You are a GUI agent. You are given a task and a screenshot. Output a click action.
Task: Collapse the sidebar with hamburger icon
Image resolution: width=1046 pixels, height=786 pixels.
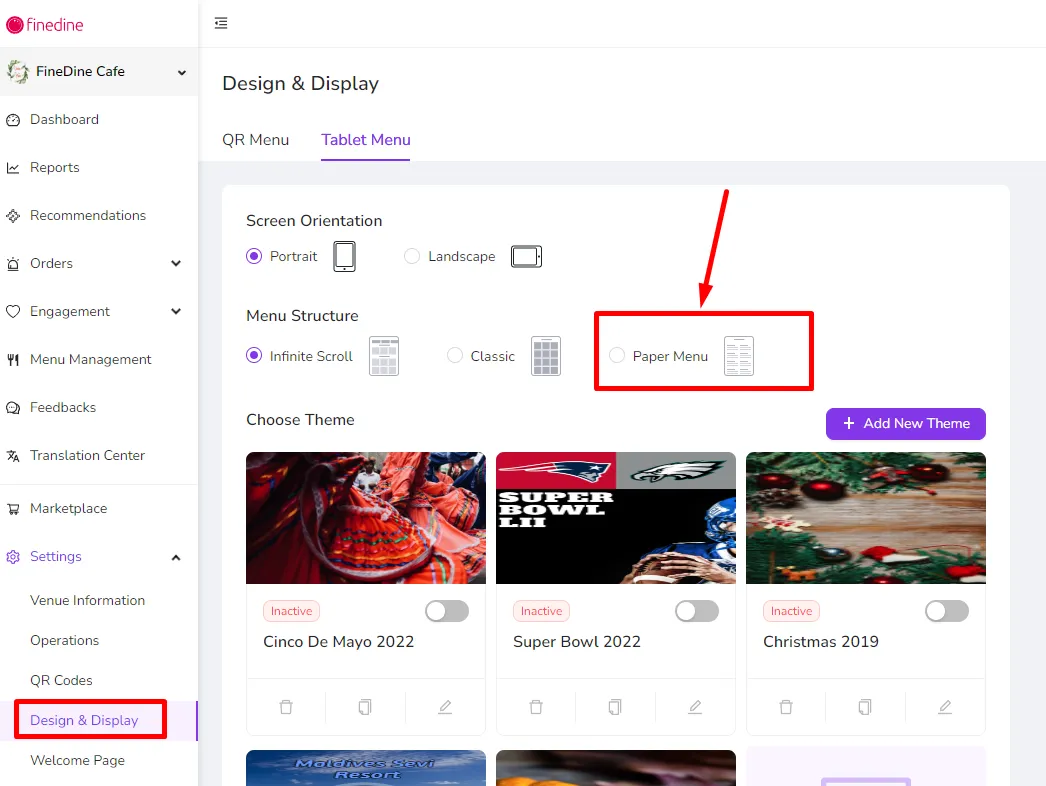[221, 23]
